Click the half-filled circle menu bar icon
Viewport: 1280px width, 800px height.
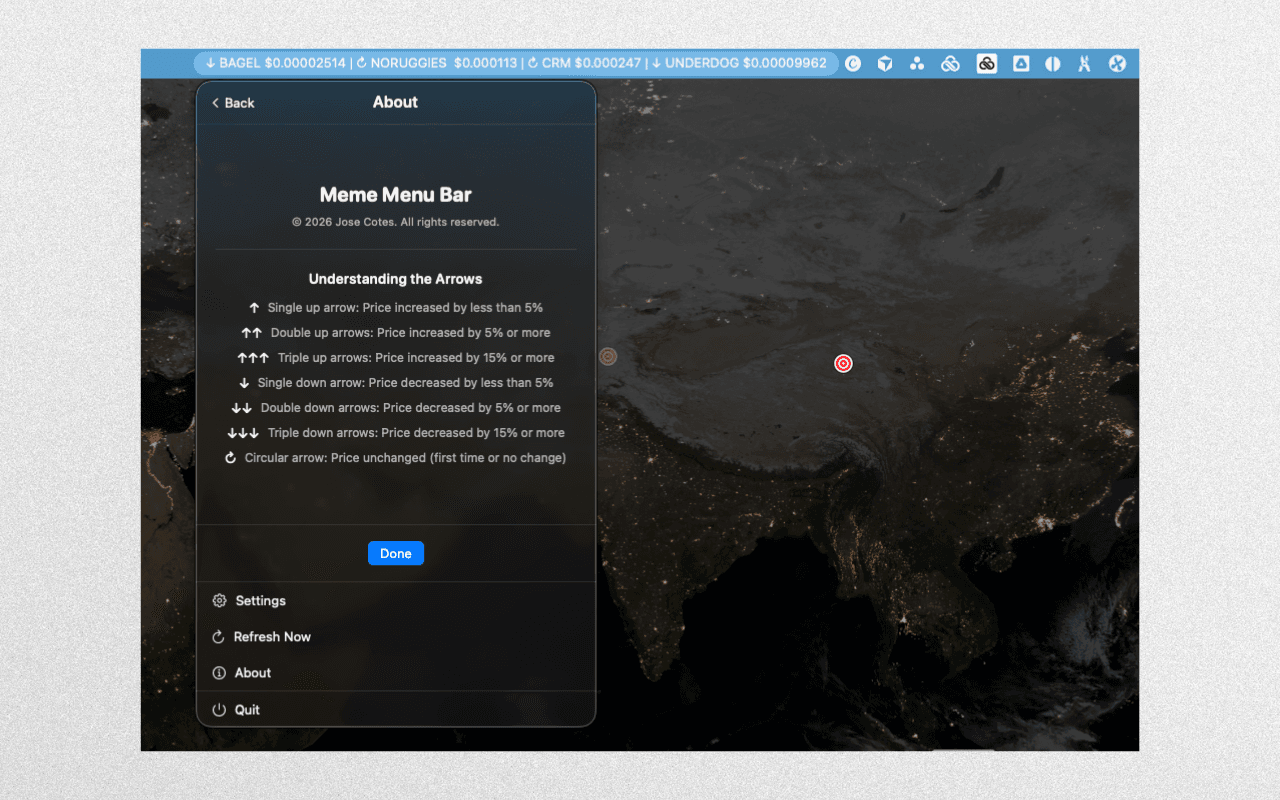(x=1052, y=63)
